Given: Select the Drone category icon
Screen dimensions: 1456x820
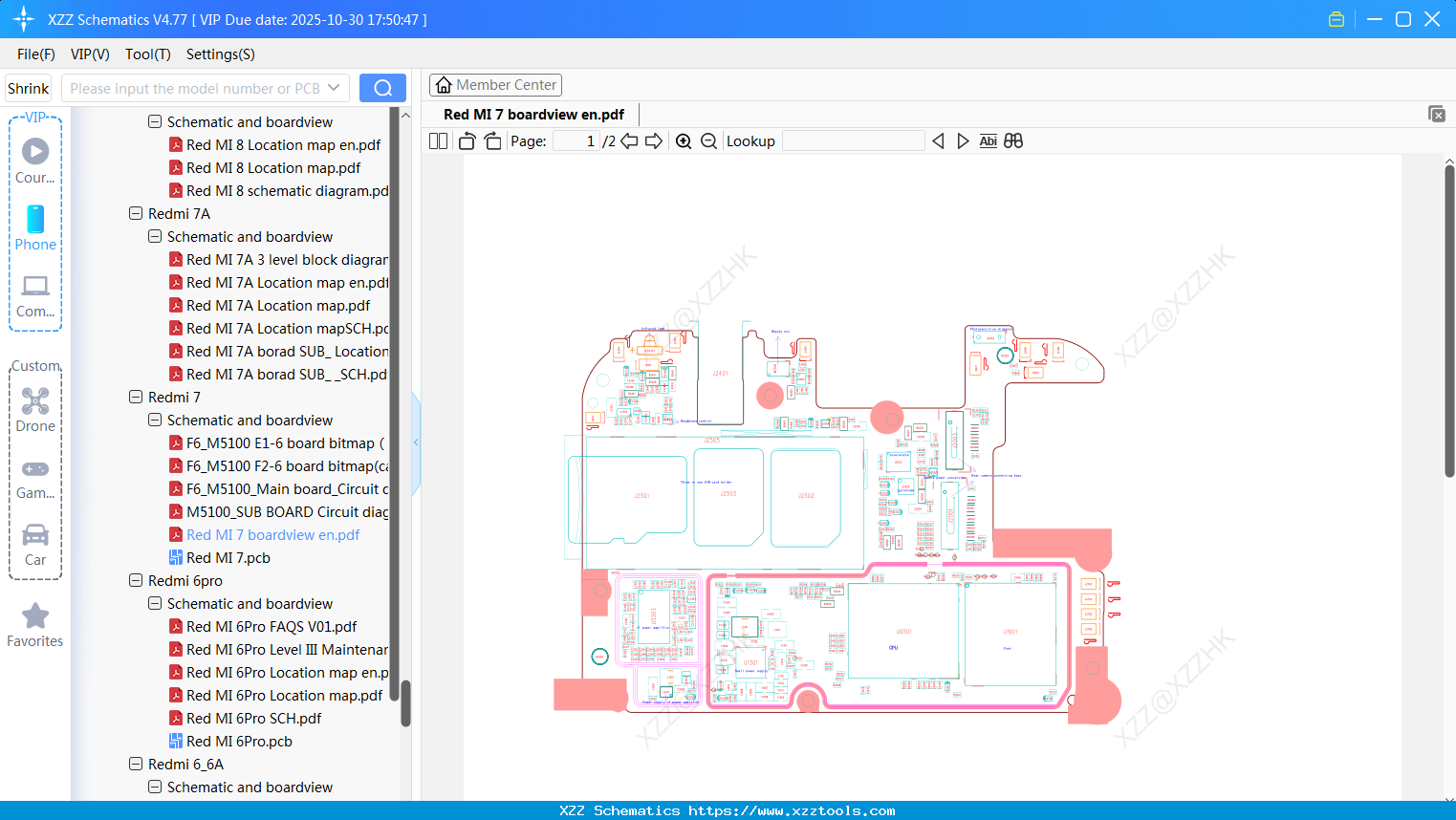Looking at the screenshot, I should click(x=35, y=409).
